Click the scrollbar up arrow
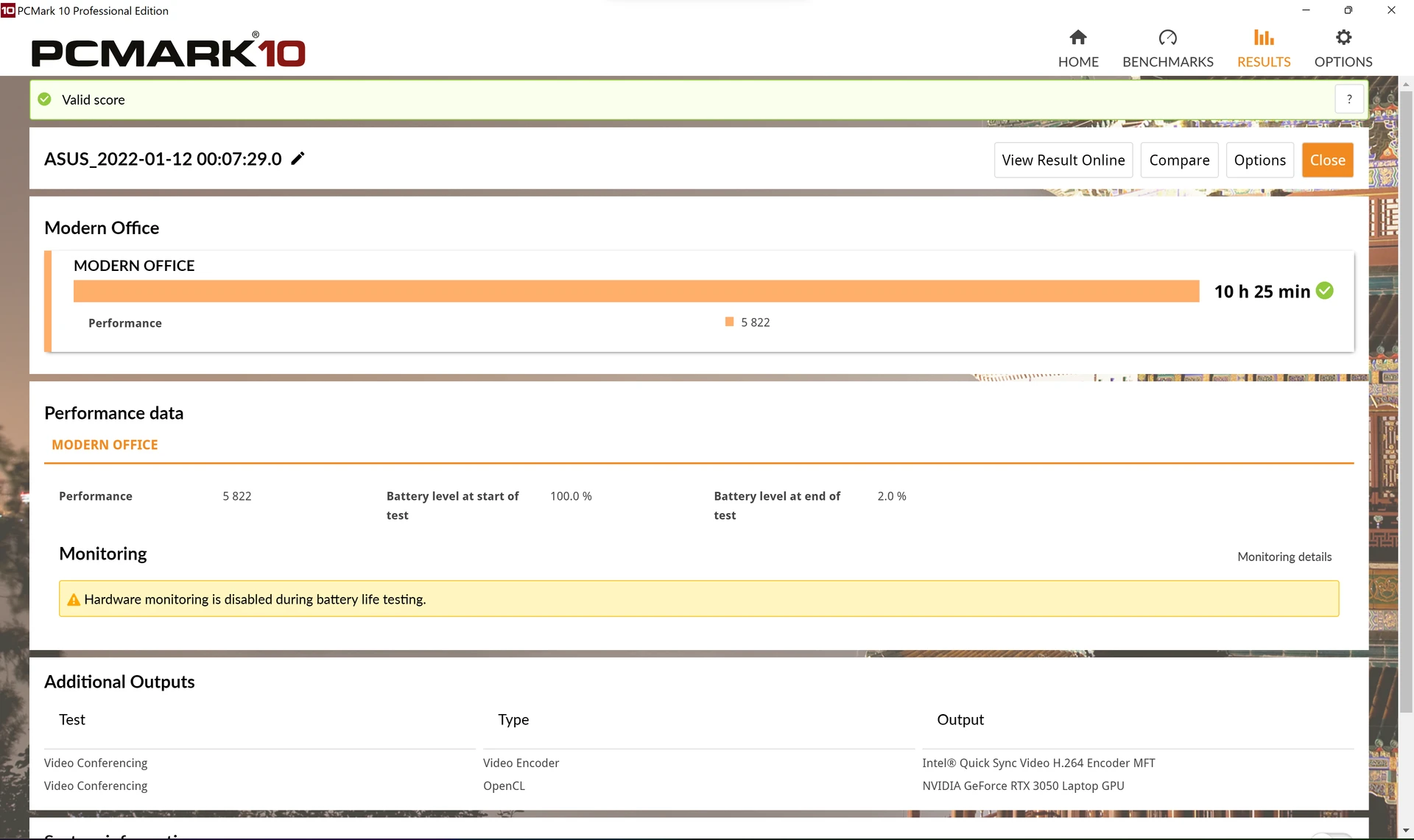 (x=1406, y=83)
